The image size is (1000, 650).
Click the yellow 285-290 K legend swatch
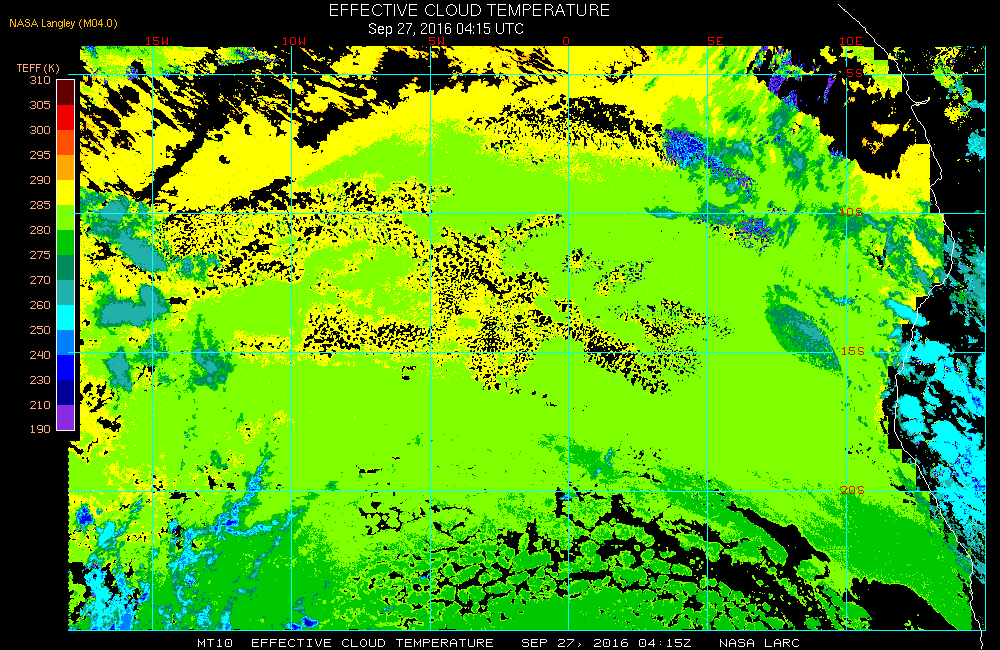pyautogui.click(x=66, y=192)
